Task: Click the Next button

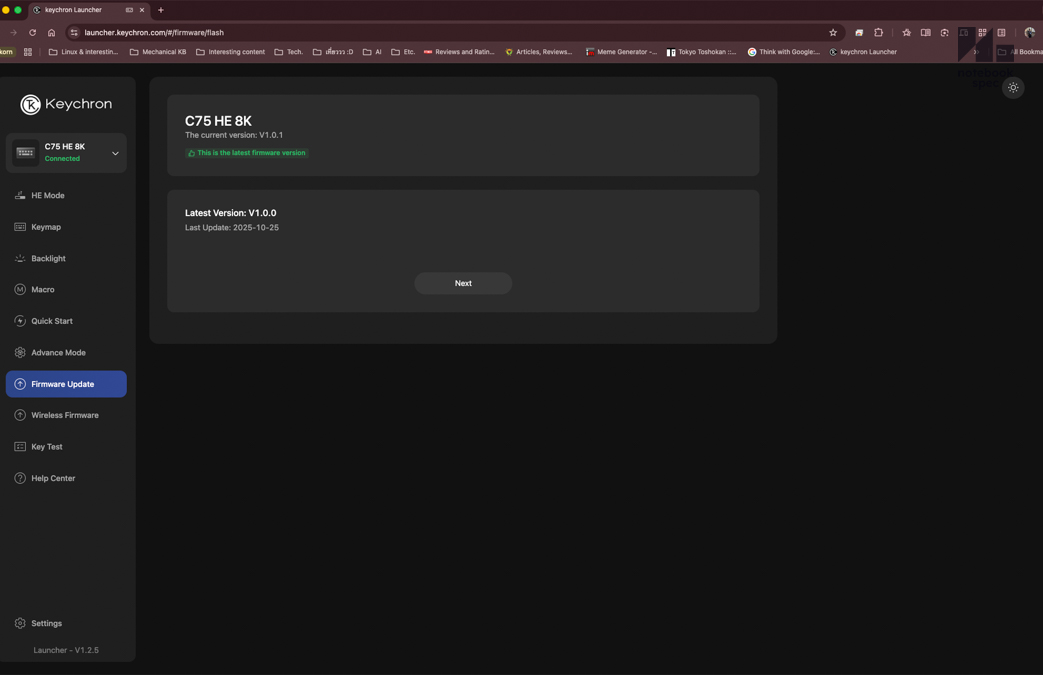Action: tap(463, 283)
